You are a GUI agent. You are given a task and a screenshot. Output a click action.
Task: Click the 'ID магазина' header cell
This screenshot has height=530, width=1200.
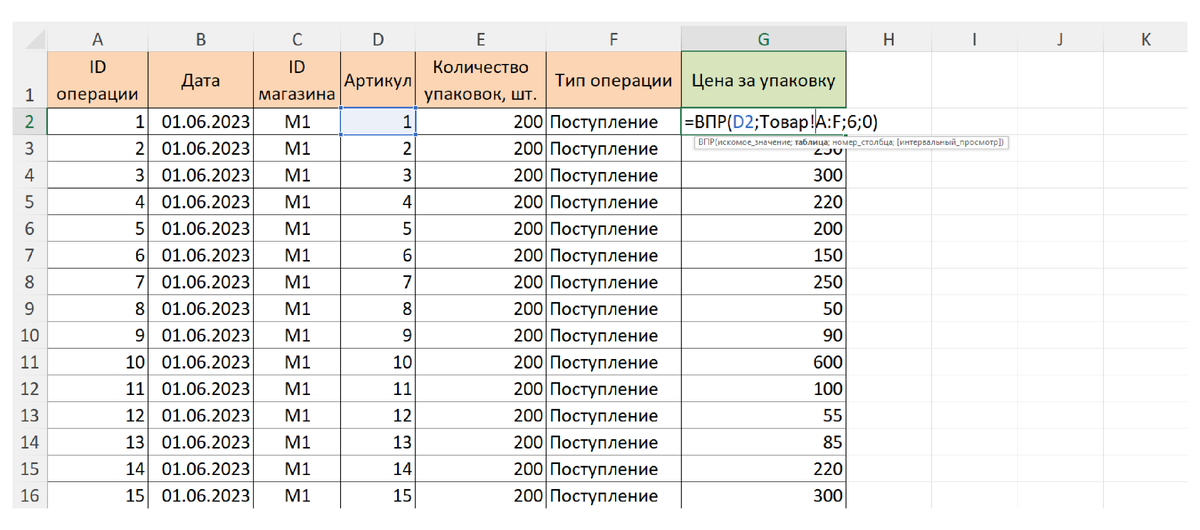pyautogui.click(x=297, y=79)
